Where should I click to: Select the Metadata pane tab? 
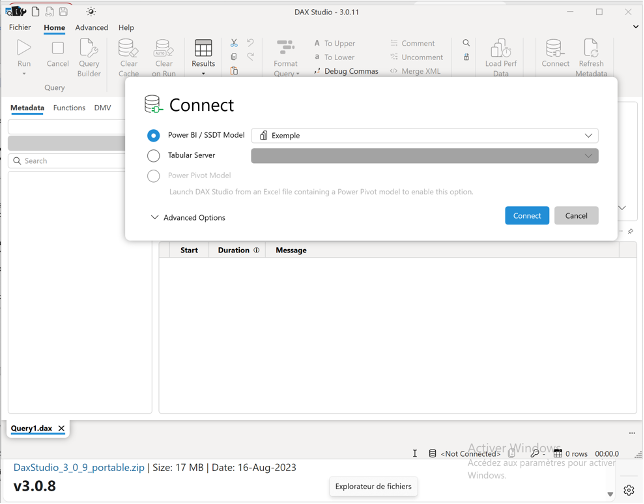[27, 108]
